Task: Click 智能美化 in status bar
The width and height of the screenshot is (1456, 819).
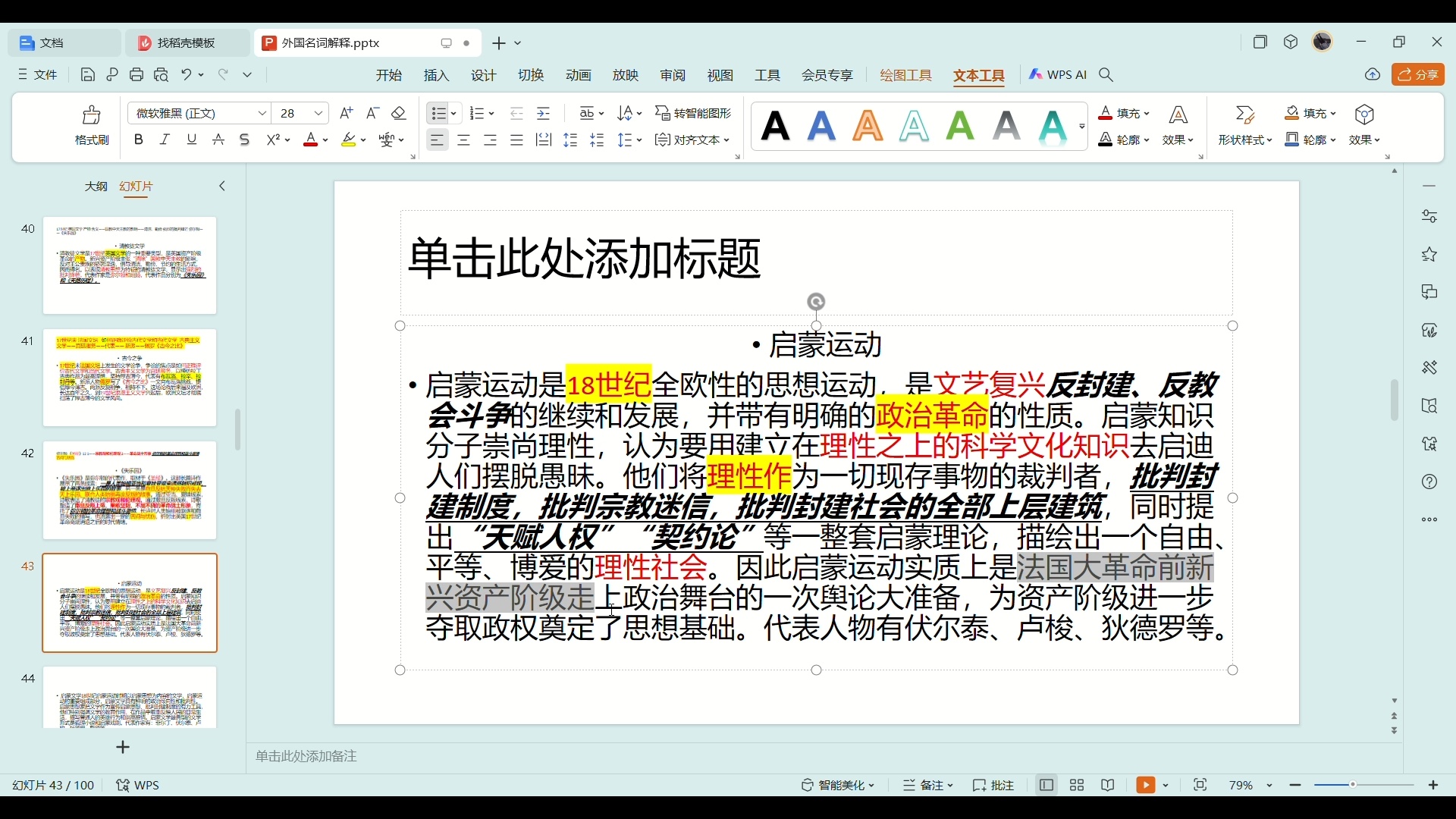Action: coord(839,786)
